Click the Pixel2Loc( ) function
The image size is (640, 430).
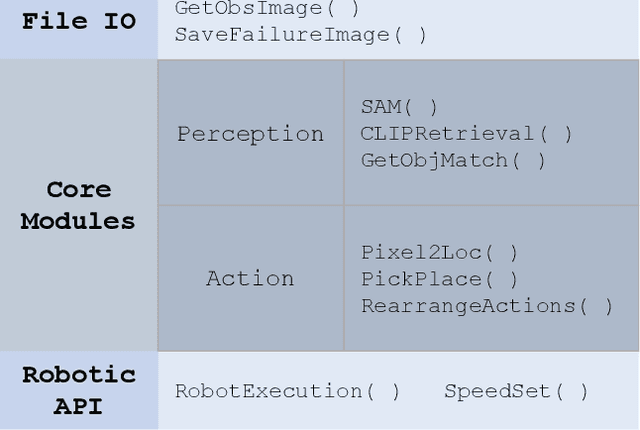pos(439,252)
